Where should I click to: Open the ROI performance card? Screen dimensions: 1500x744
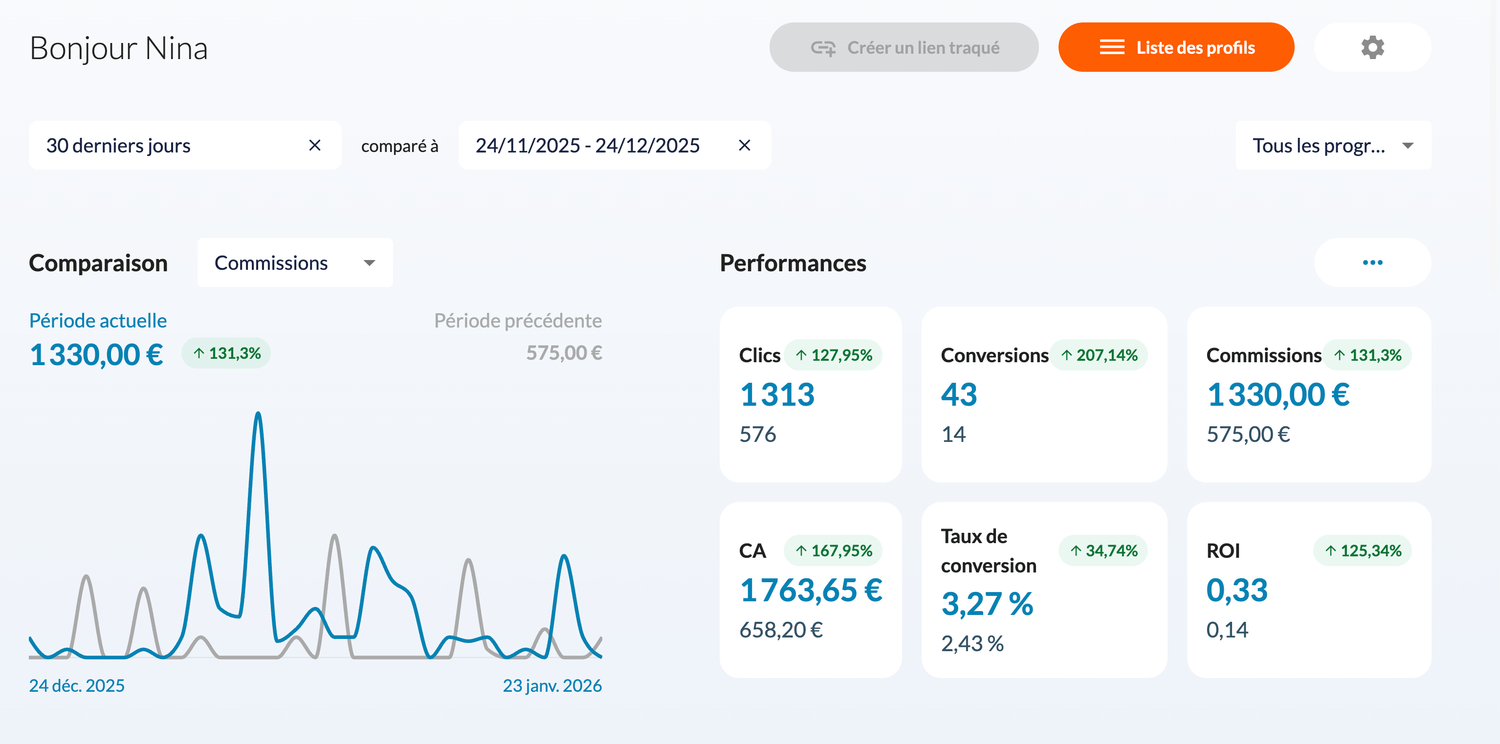pos(1308,590)
